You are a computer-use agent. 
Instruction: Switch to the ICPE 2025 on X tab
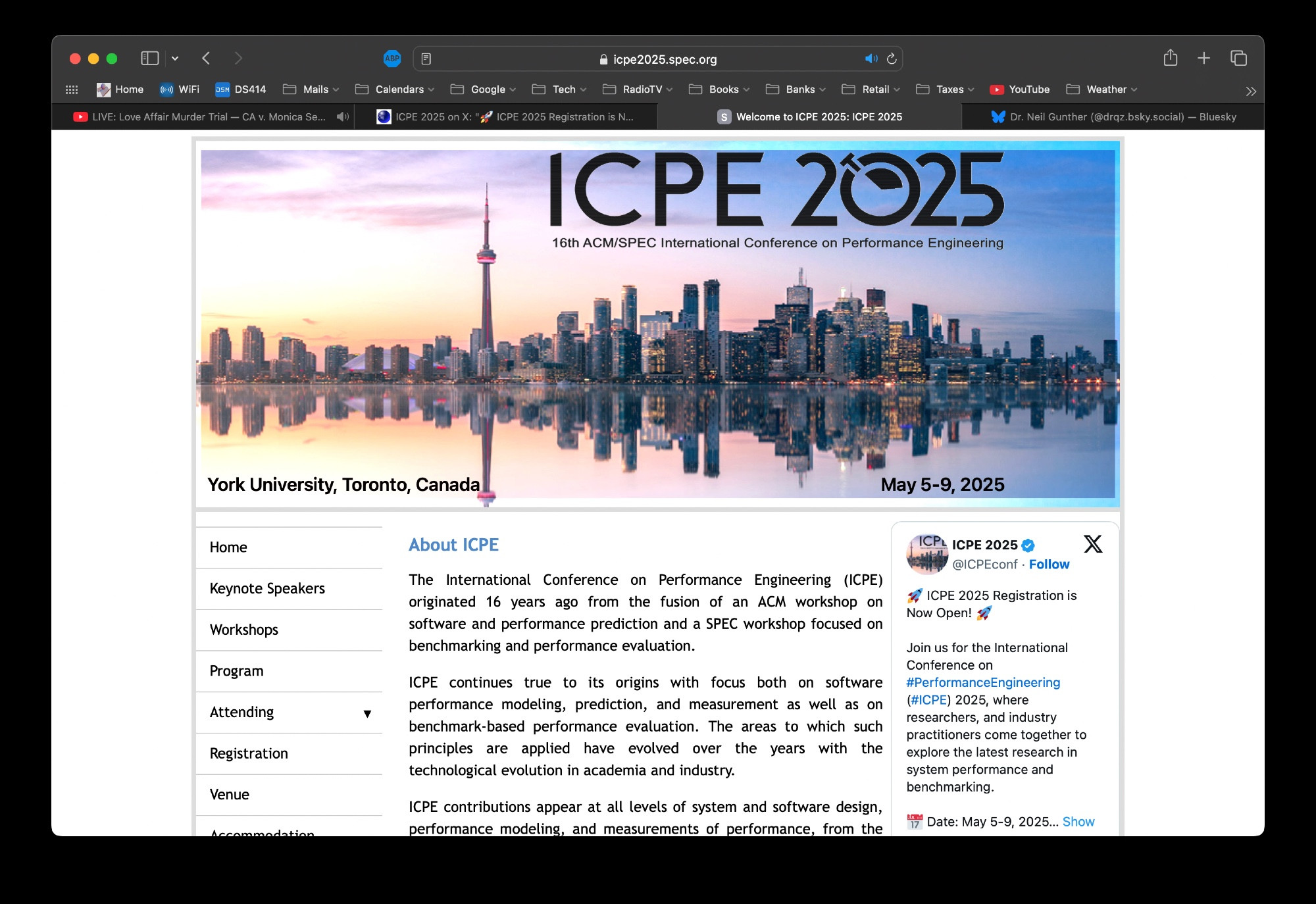[x=505, y=117]
